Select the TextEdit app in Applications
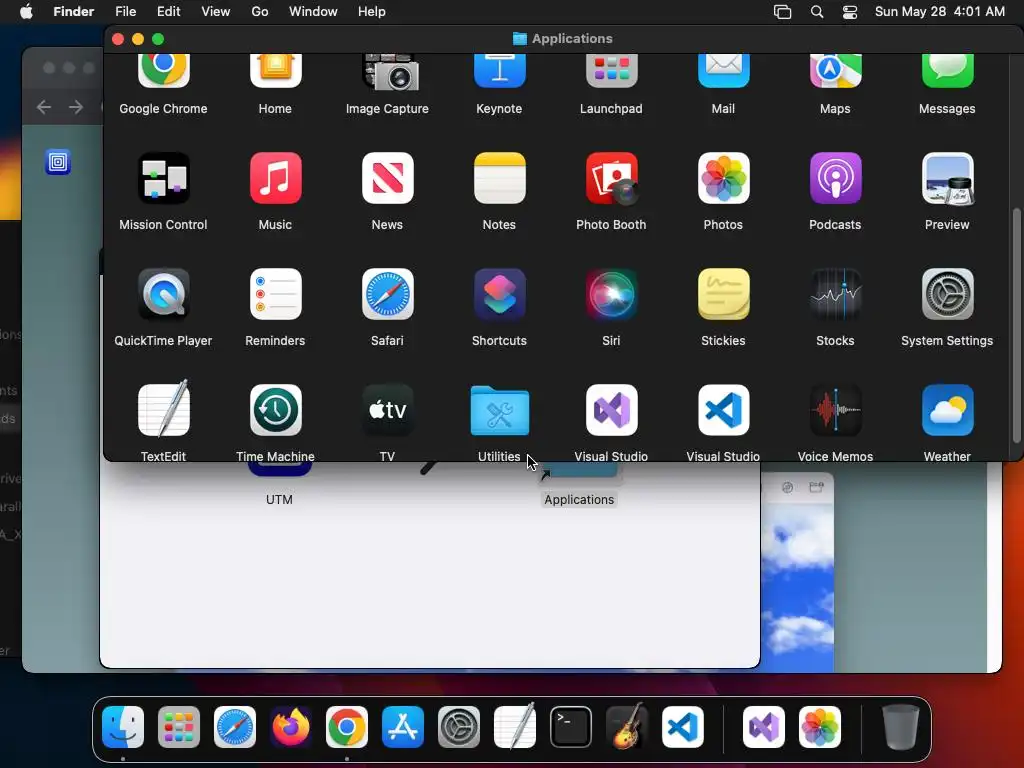 (163, 409)
